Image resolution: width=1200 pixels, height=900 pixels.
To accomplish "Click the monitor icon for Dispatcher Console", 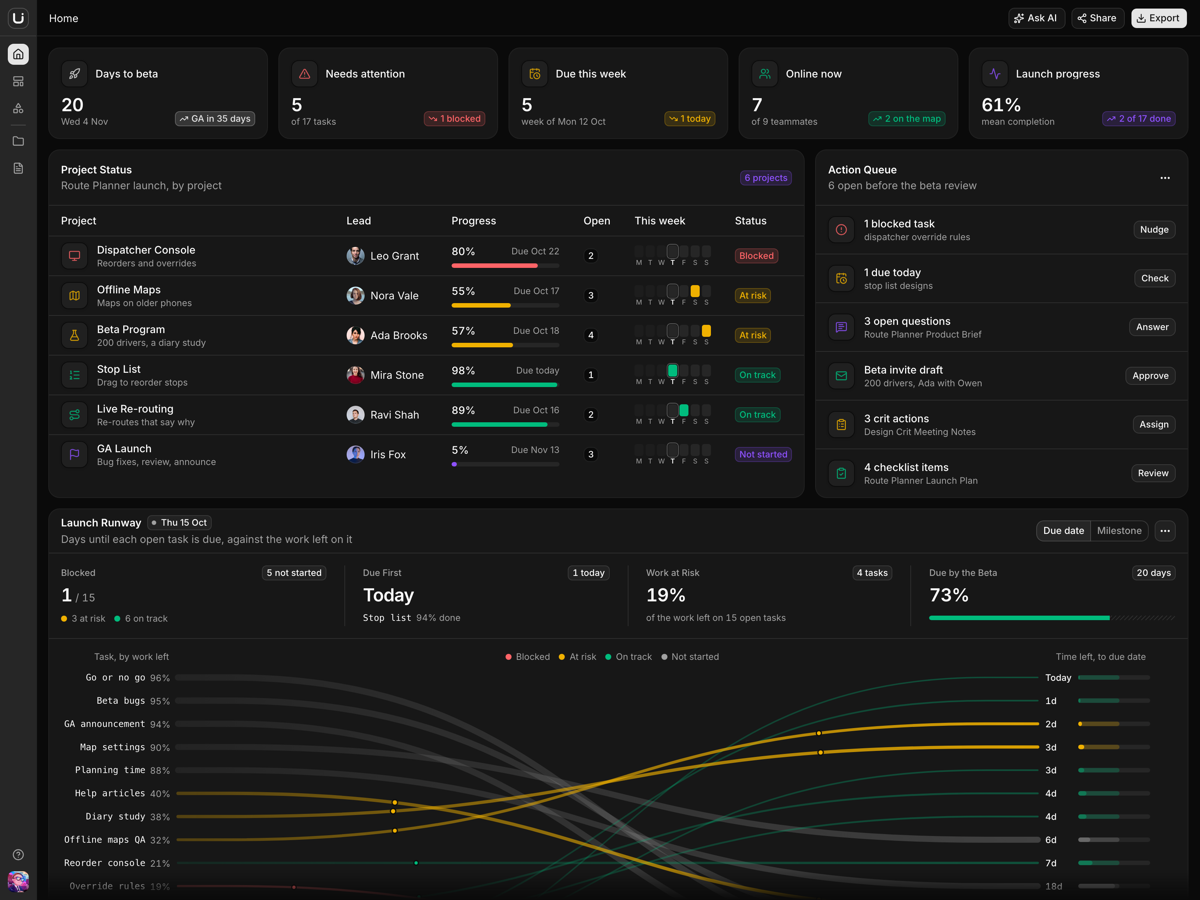I will pyautogui.click(x=74, y=256).
